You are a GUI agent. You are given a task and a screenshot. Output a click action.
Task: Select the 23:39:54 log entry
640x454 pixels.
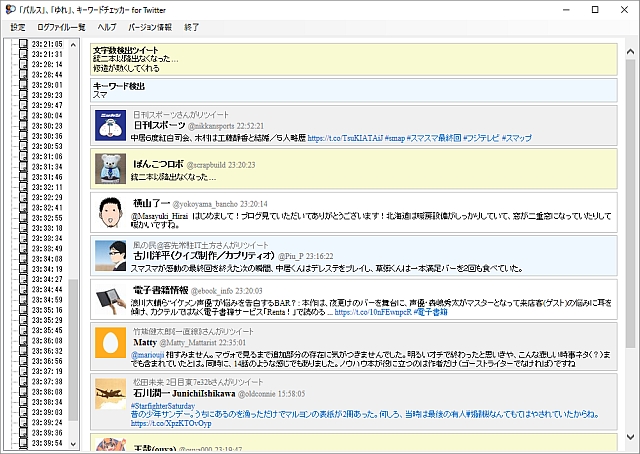pos(47,443)
